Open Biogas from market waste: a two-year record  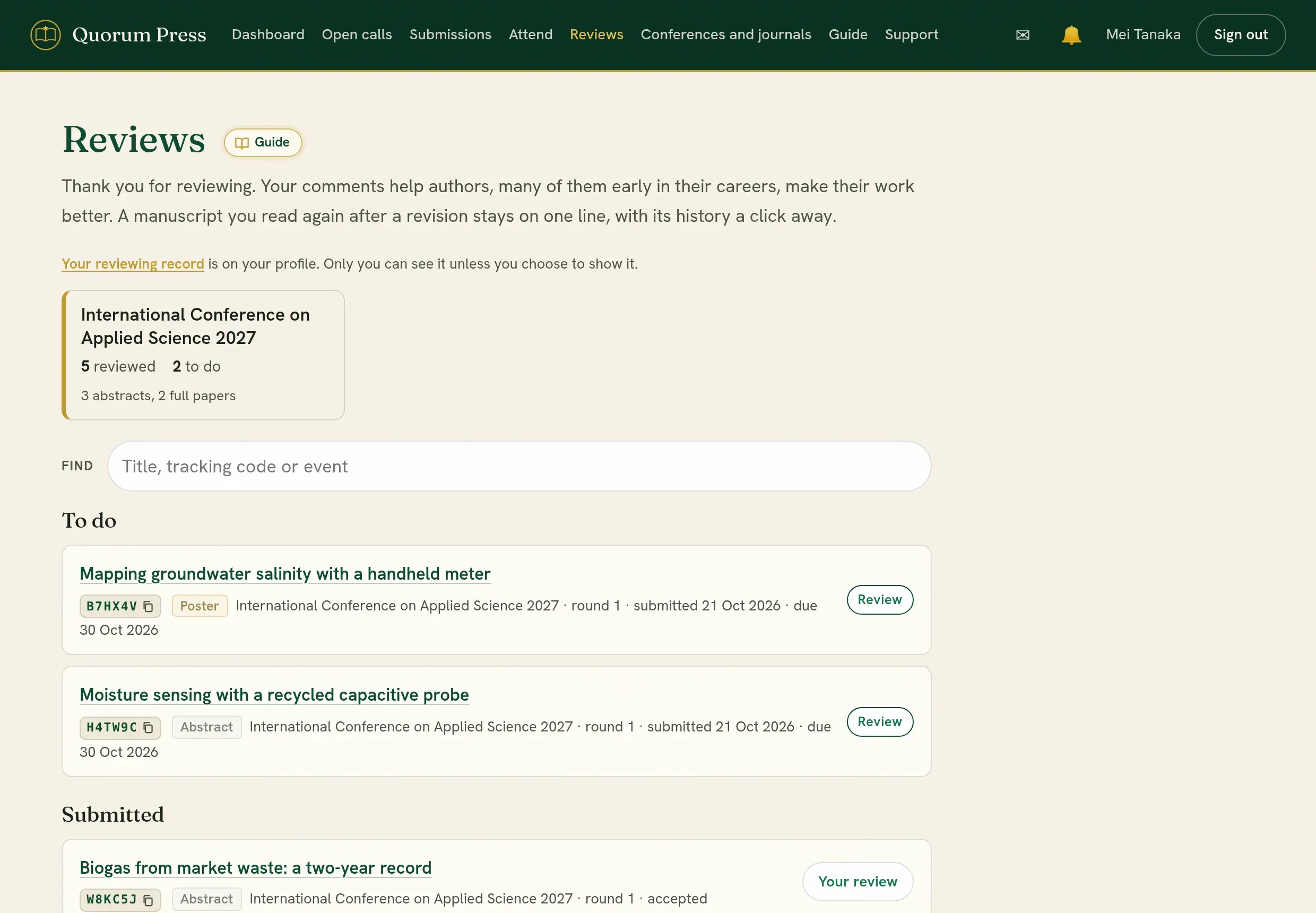pyautogui.click(x=255, y=868)
